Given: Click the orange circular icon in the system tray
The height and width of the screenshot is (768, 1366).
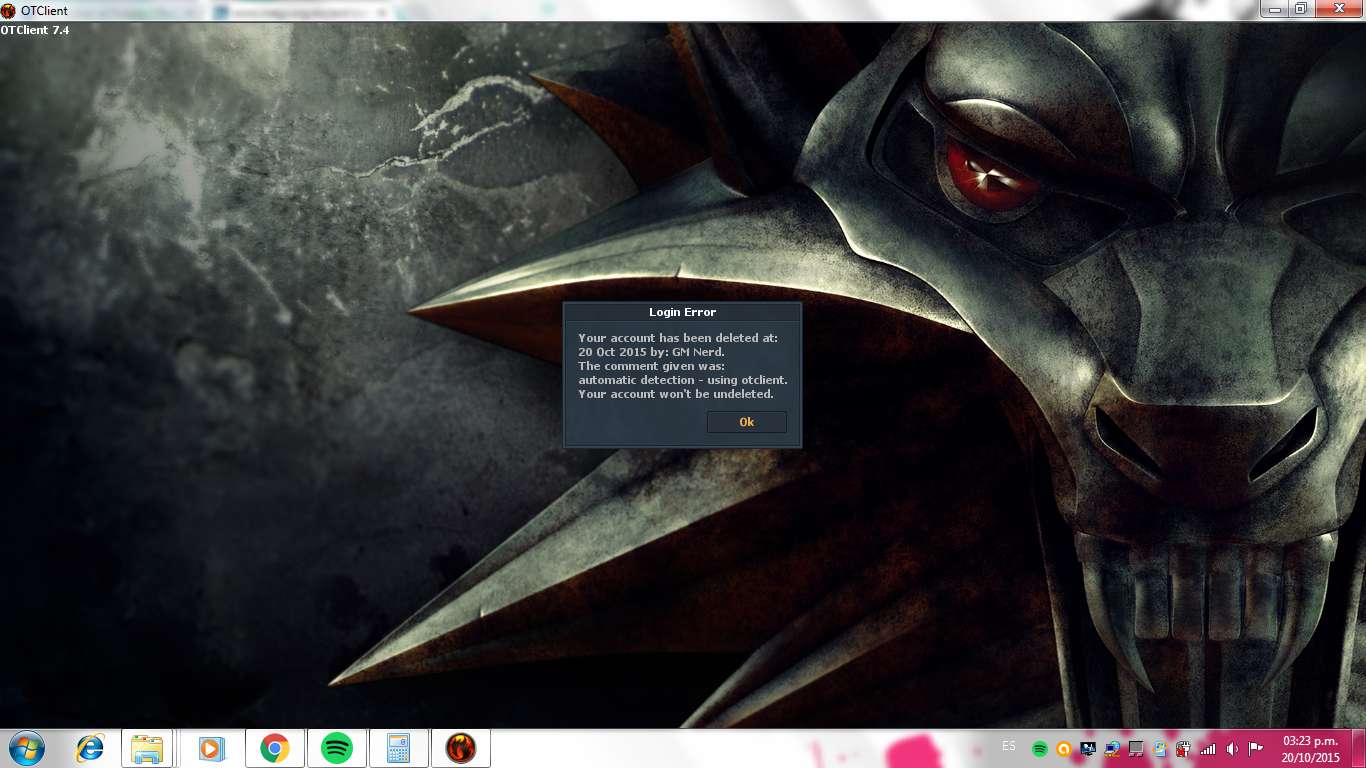Looking at the screenshot, I should 1064,749.
